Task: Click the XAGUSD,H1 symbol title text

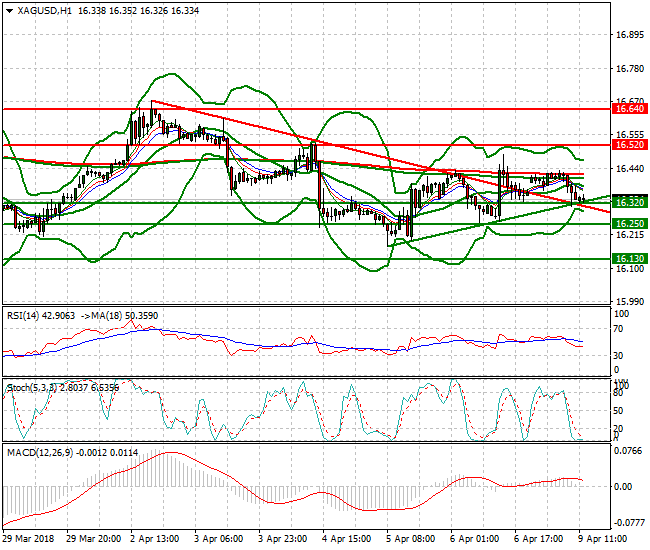Action: coord(44,11)
